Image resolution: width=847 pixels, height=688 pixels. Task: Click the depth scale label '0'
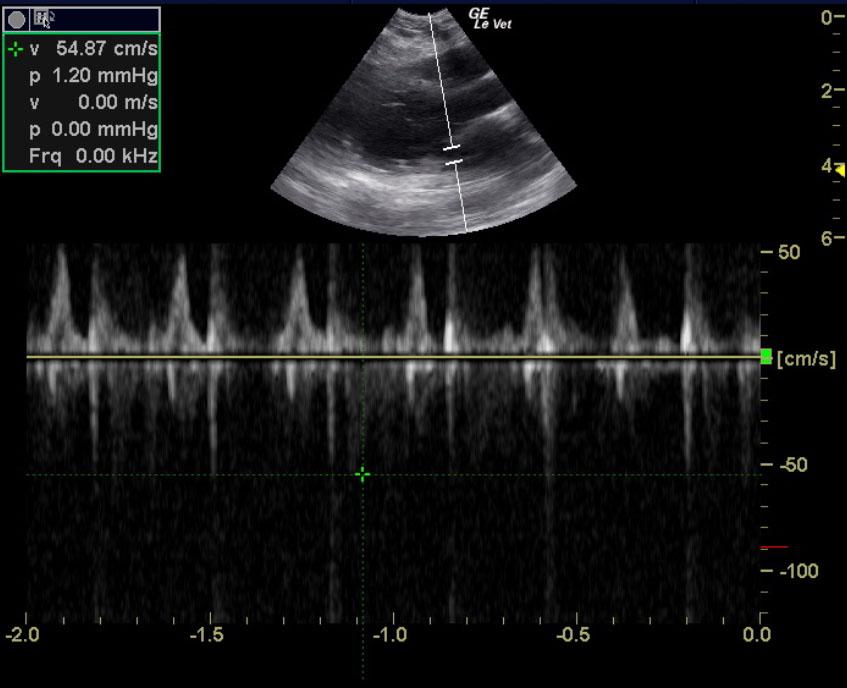coord(826,18)
